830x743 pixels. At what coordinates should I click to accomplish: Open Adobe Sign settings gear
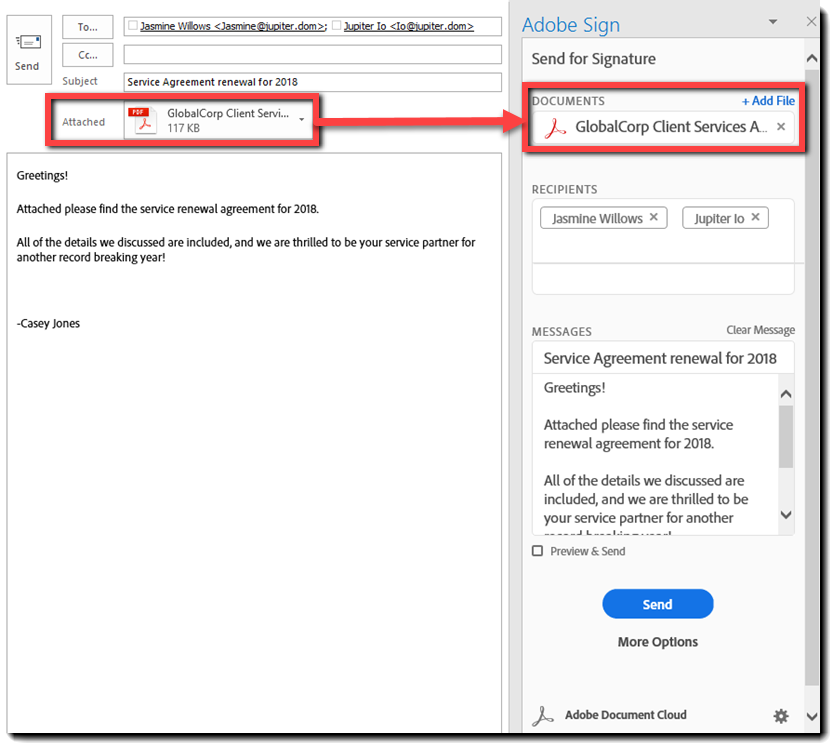tap(781, 716)
